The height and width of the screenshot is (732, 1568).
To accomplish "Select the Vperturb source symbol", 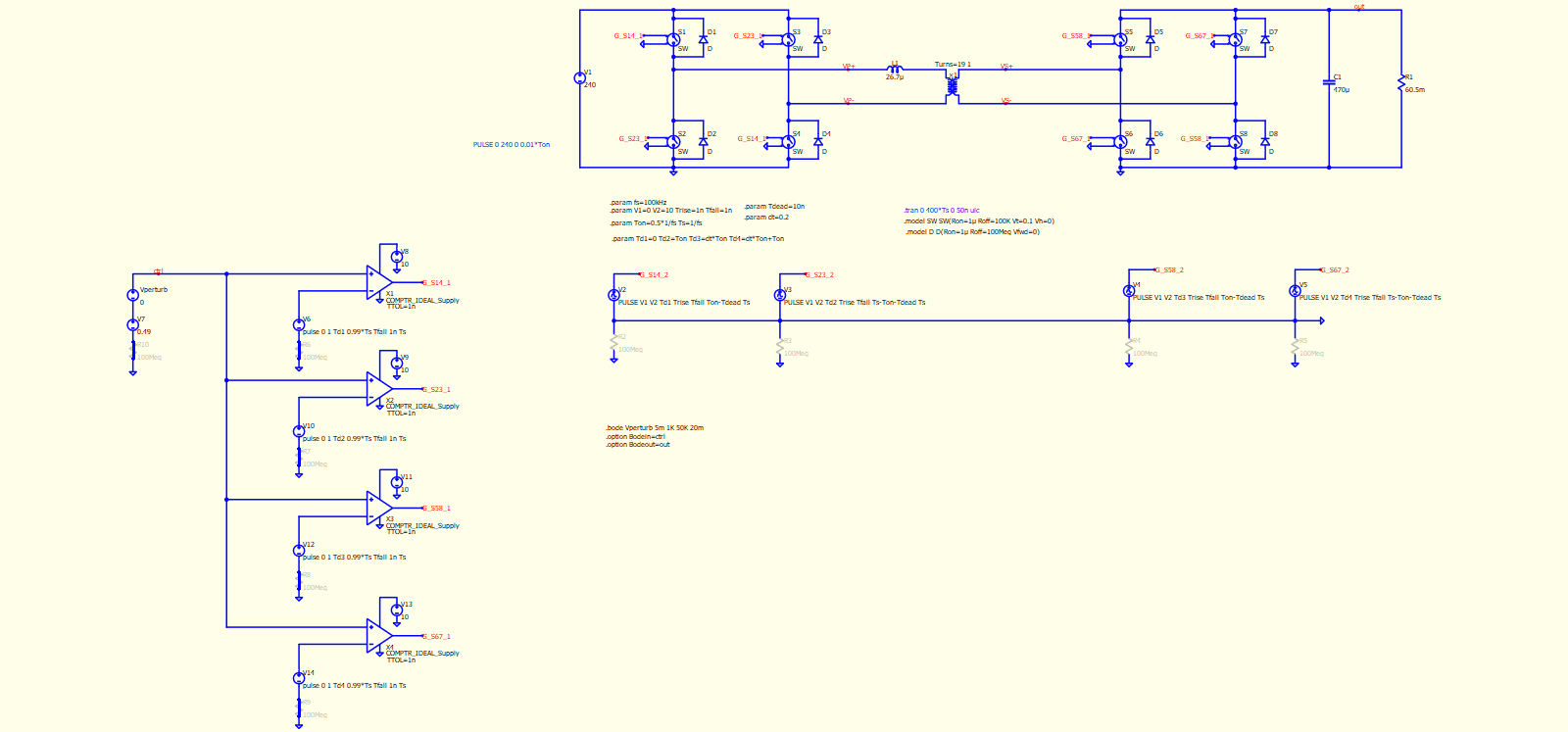I will pos(133,295).
